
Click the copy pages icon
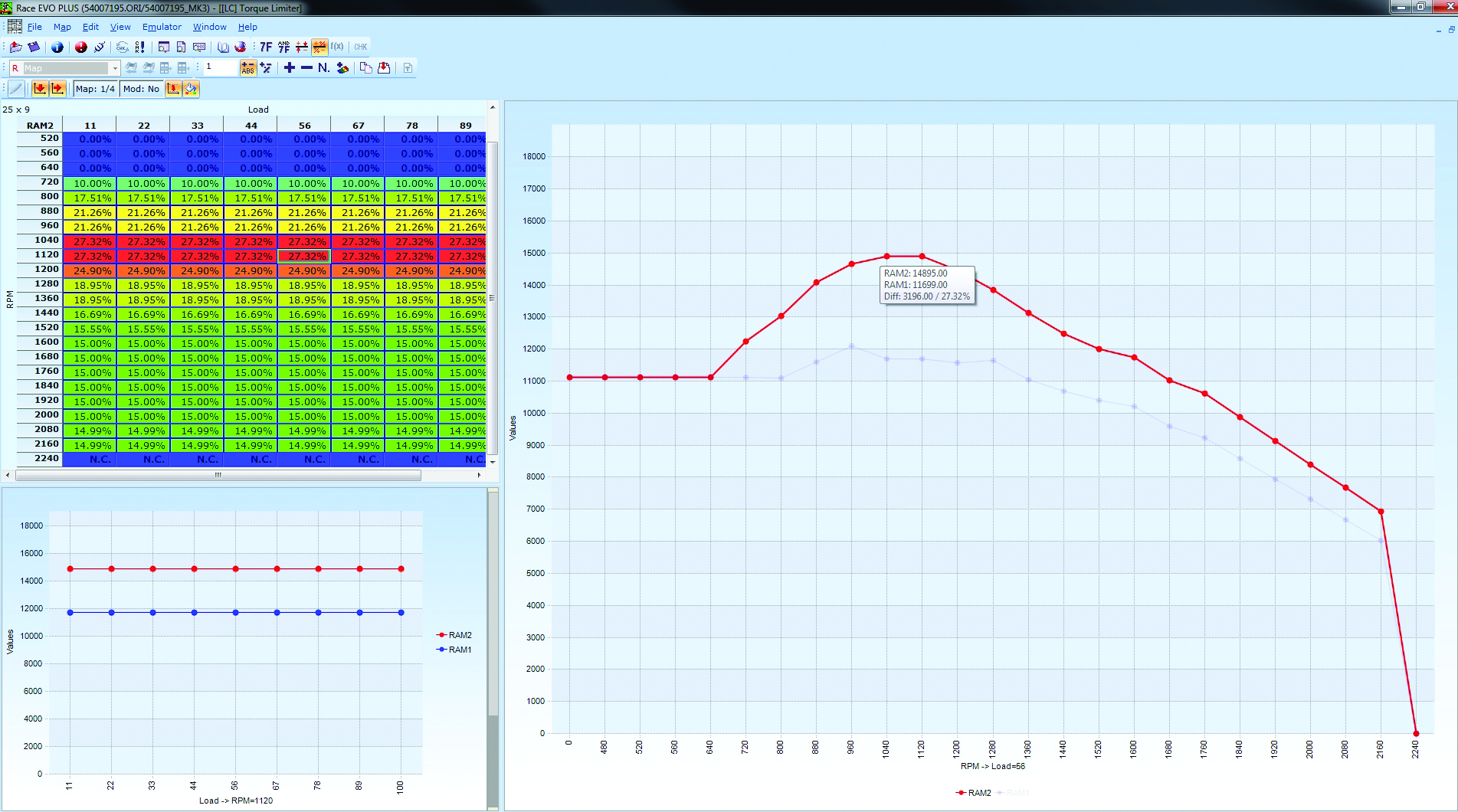[366, 68]
